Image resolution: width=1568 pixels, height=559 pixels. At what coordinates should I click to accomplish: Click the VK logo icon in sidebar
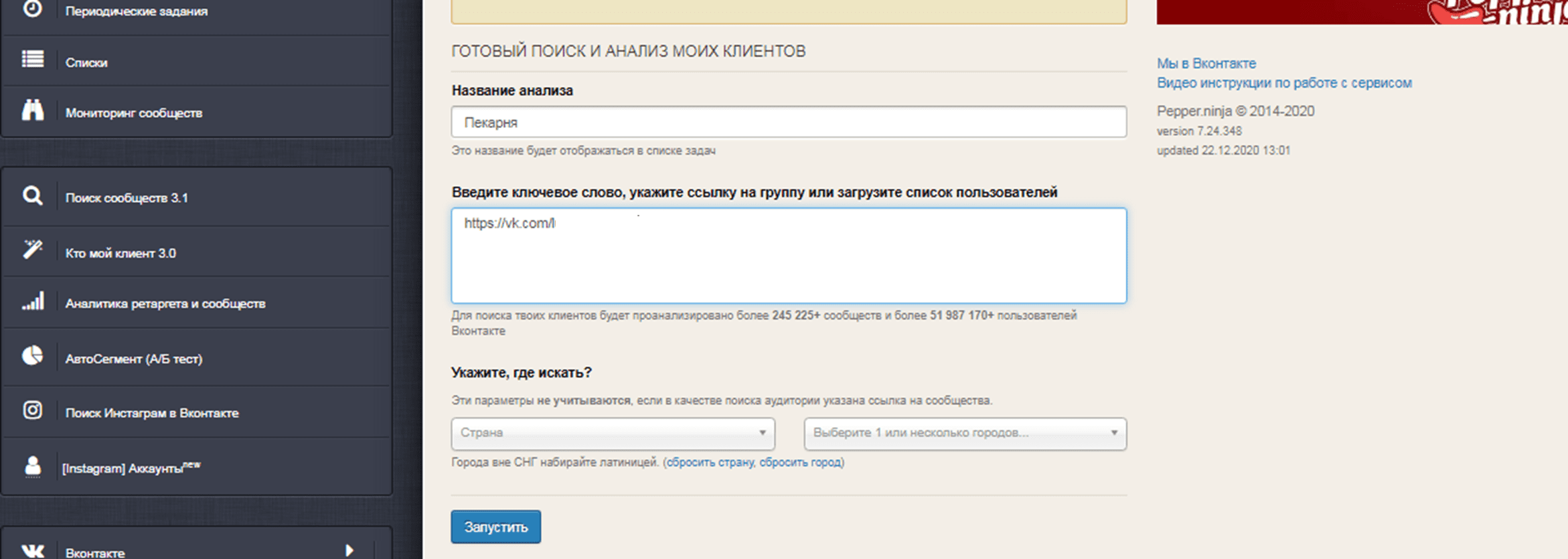(x=33, y=551)
